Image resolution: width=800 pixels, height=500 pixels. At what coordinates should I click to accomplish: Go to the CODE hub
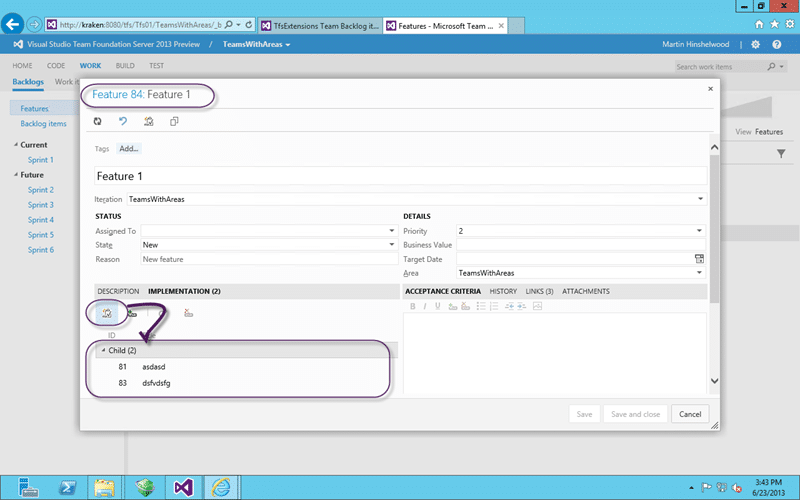[x=56, y=65]
